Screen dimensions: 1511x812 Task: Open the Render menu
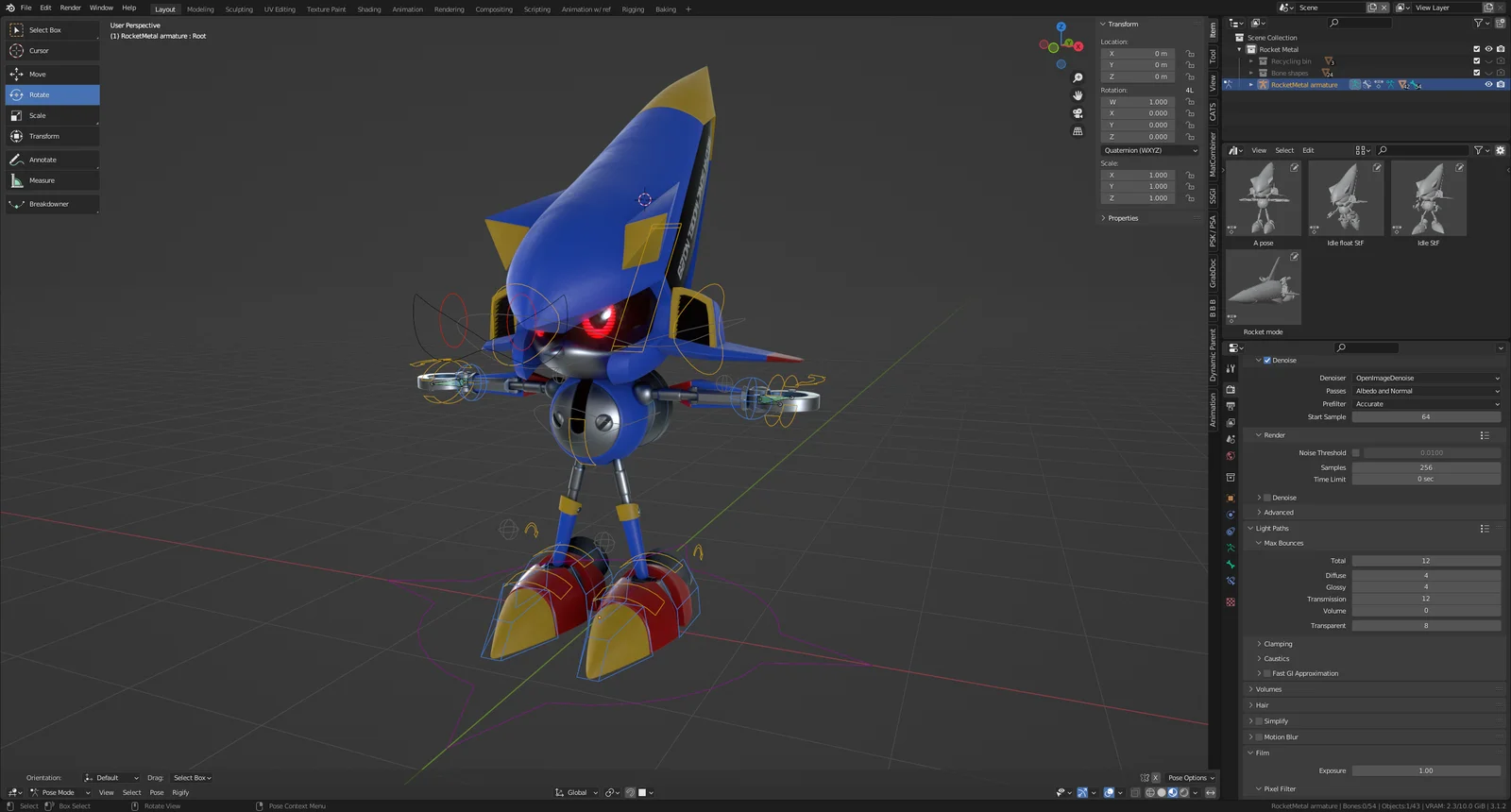pos(71,8)
